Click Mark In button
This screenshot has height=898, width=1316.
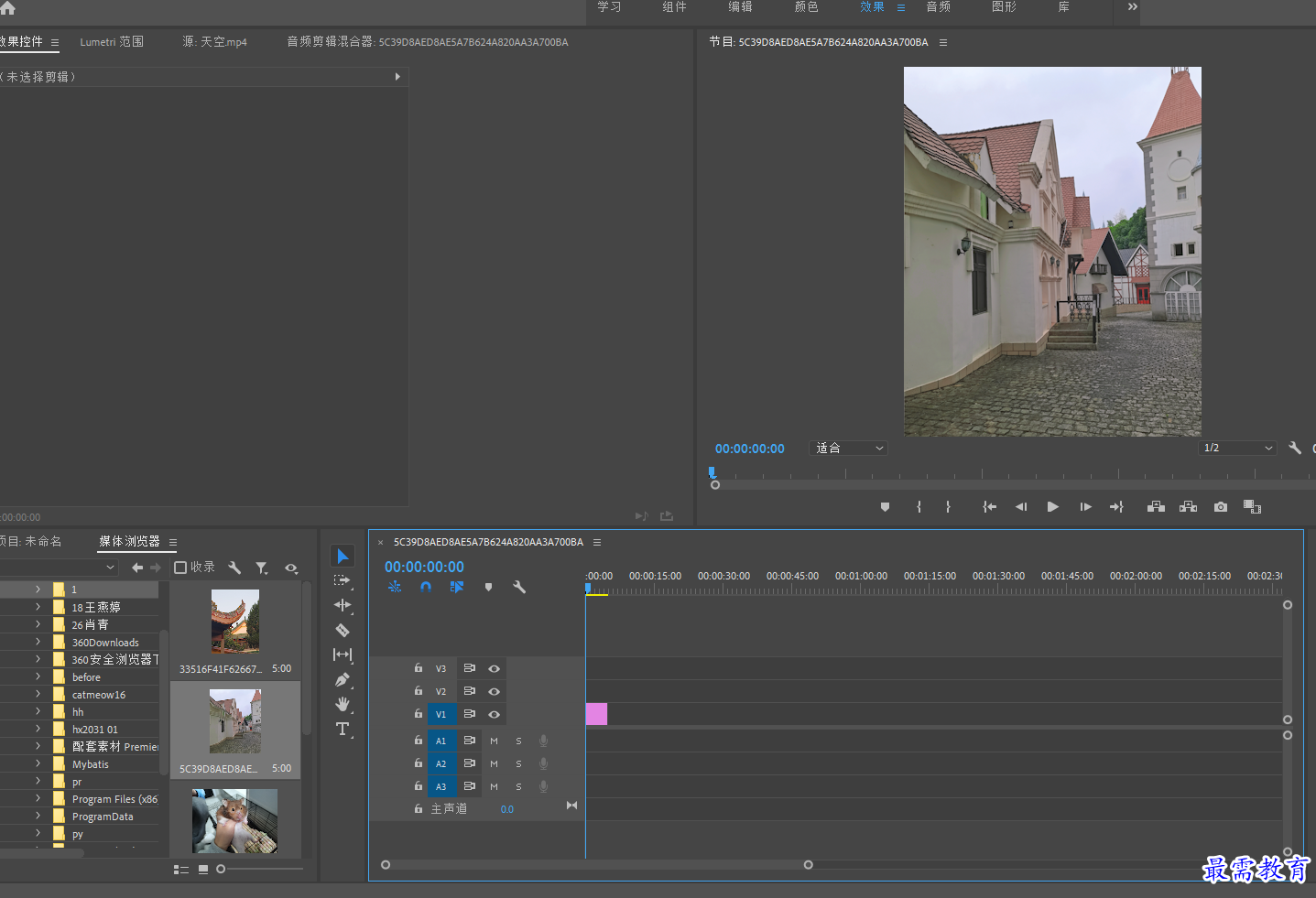[919, 507]
